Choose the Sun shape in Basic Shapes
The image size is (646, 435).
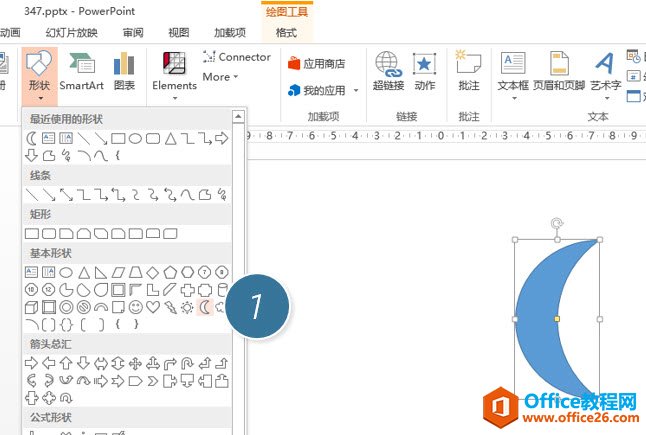pyautogui.click(x=187, y=307)
